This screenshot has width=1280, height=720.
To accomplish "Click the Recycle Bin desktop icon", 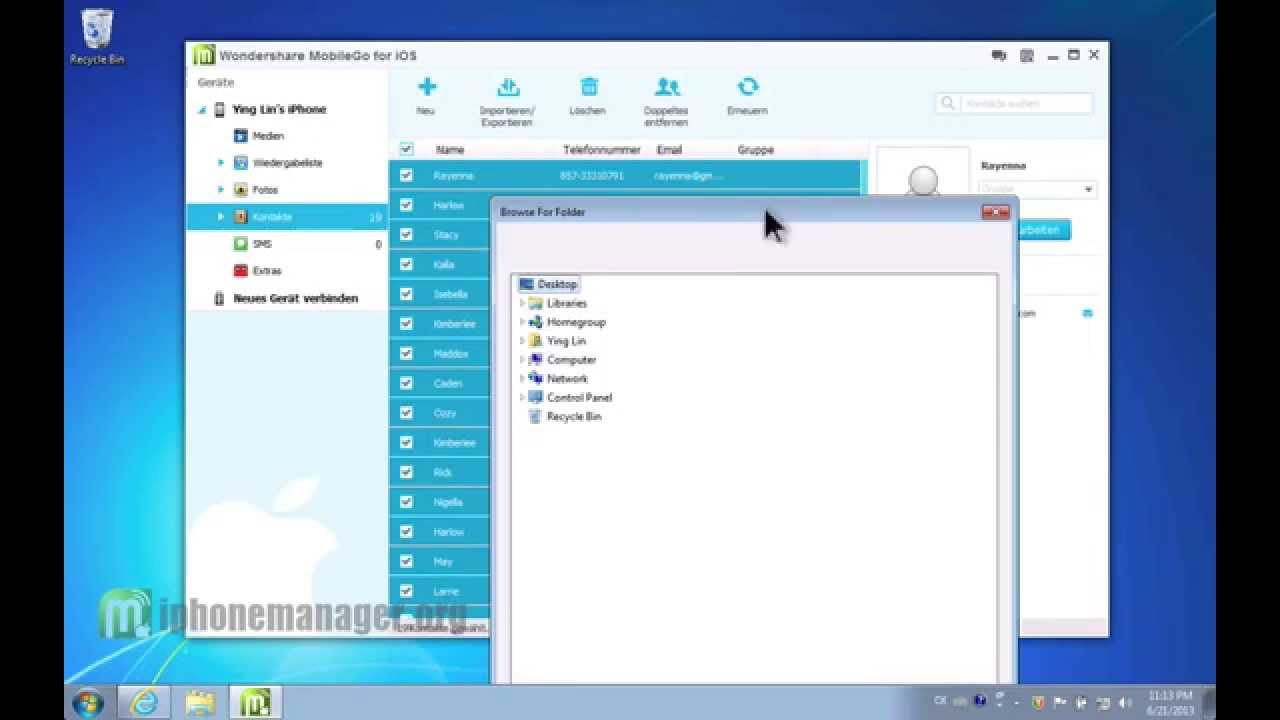I will pos(97,37).
